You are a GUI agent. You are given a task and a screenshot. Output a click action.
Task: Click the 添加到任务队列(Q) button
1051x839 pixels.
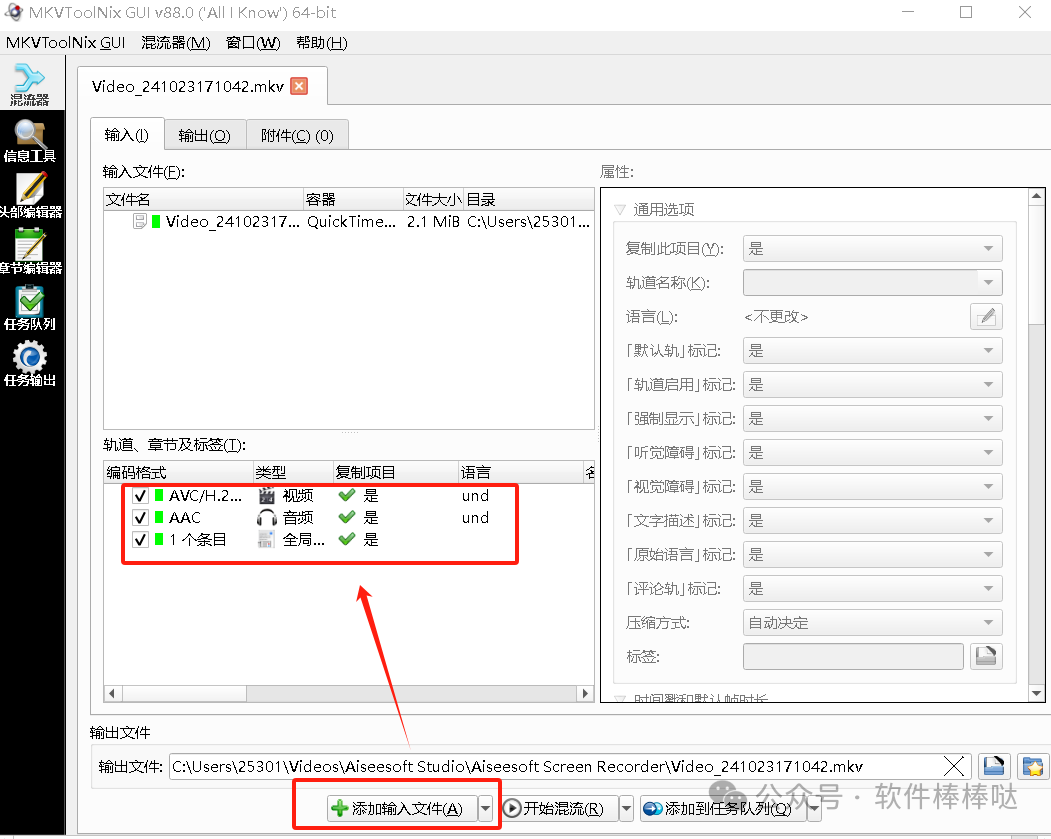(x=723, y=808)
